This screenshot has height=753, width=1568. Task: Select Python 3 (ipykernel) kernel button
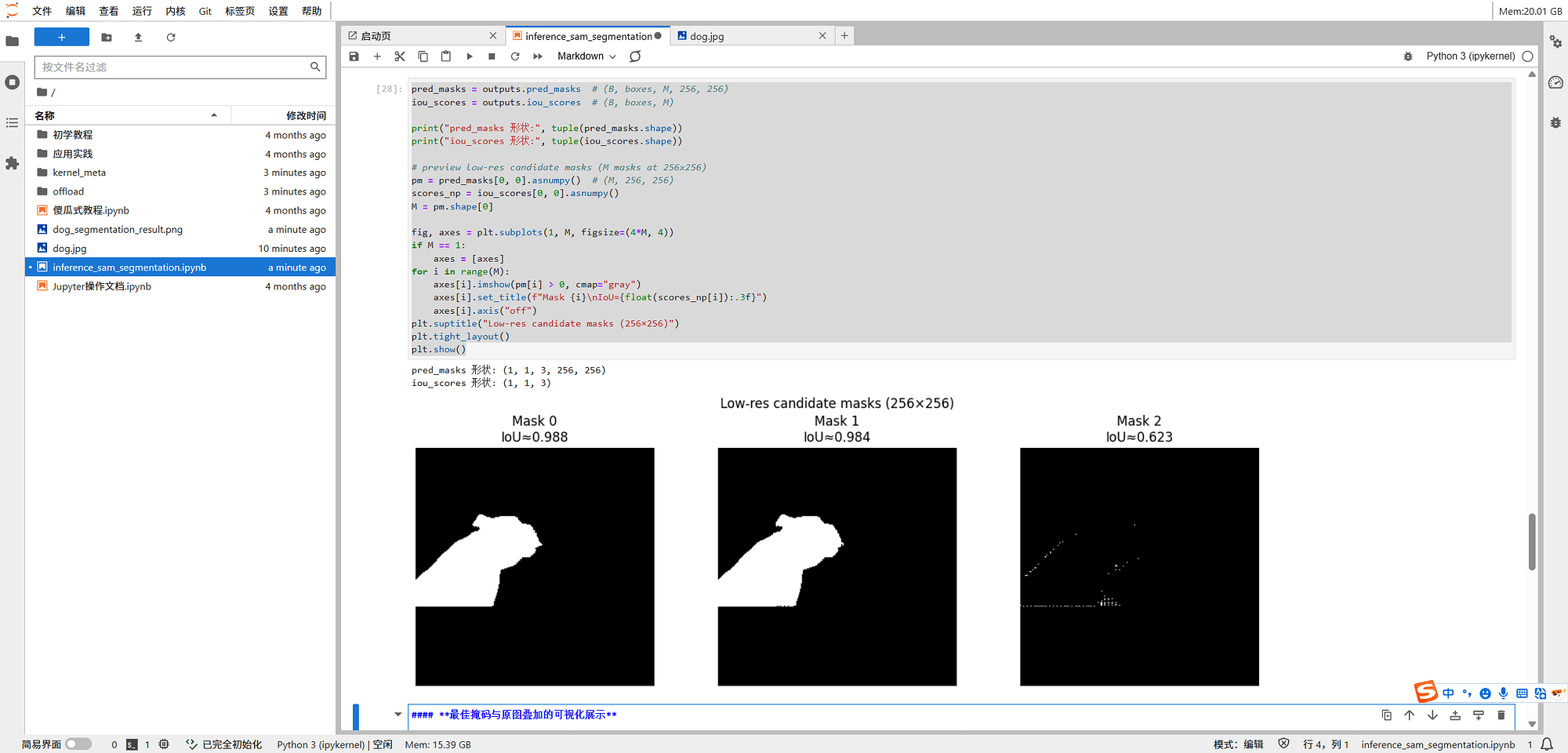(x=1470, y=56)
